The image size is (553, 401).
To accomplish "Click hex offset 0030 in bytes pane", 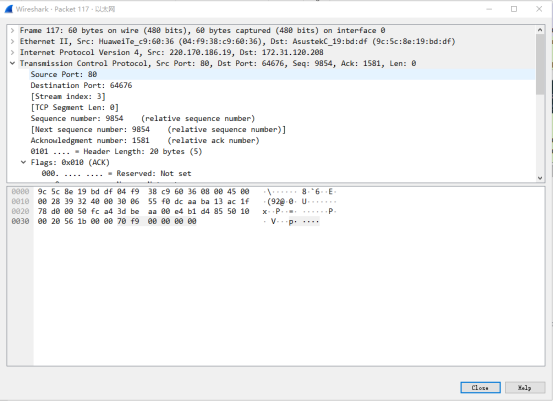I will (x=20, y=221).
